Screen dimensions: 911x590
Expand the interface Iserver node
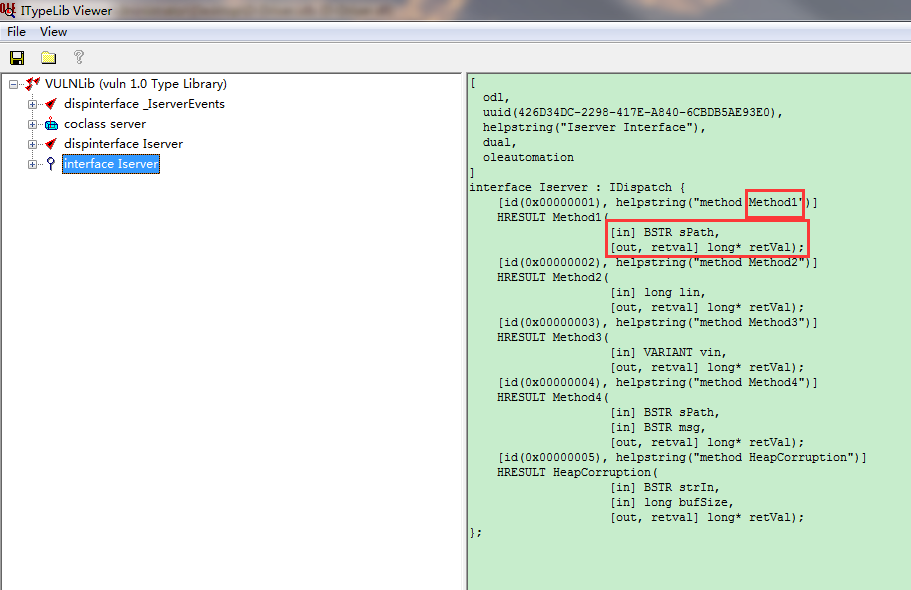point(31,163)
